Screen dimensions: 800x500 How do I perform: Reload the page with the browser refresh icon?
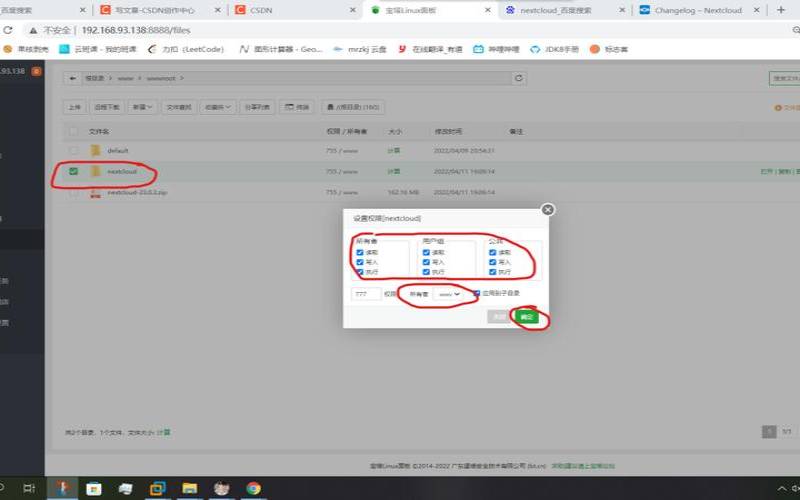[8, 30]
